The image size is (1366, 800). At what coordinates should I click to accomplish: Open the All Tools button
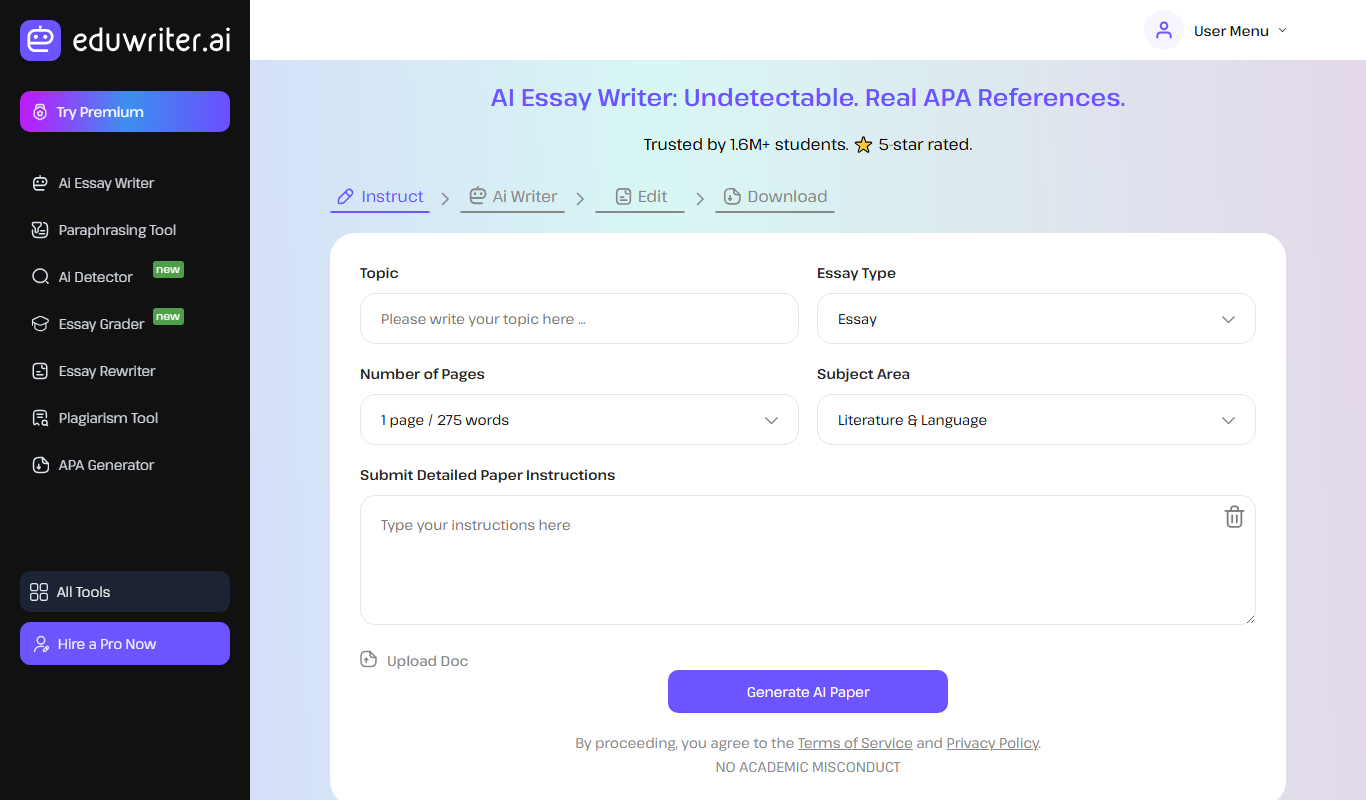click(x=125, y=592)
